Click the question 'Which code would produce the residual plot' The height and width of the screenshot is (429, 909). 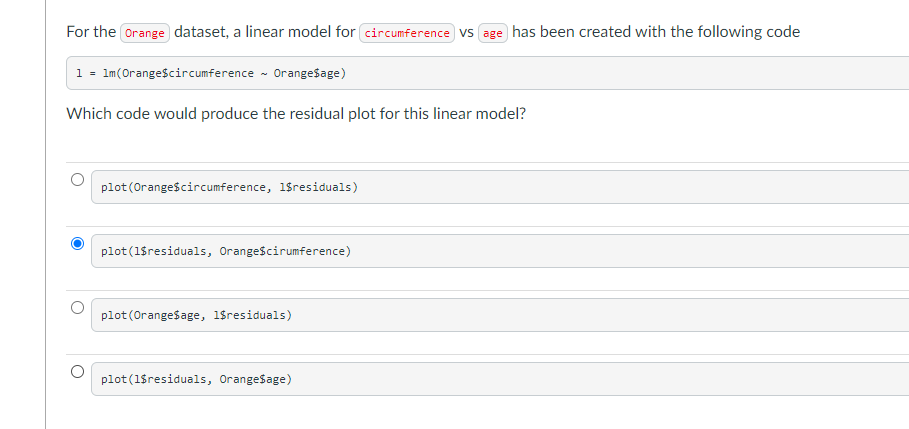click(296, 114)
